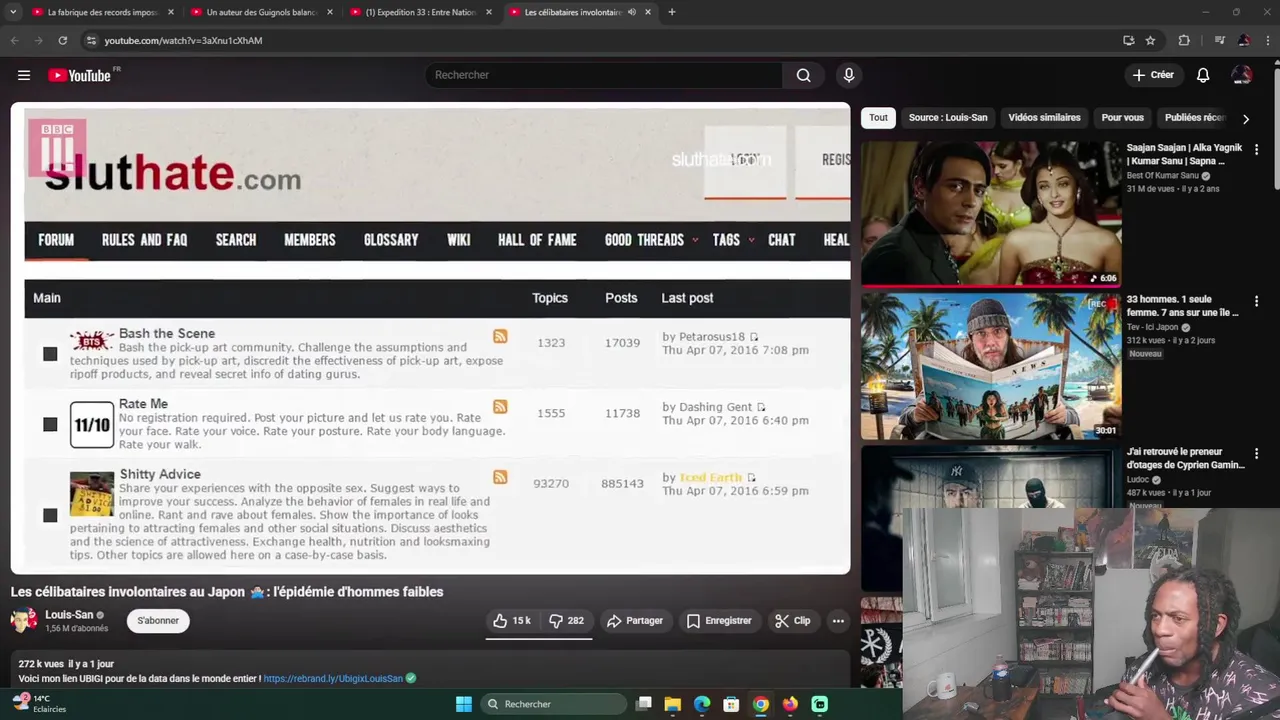Open the Chrome profile avatar
This screenshot has height=720, width=1280.
coord(1244,40)
